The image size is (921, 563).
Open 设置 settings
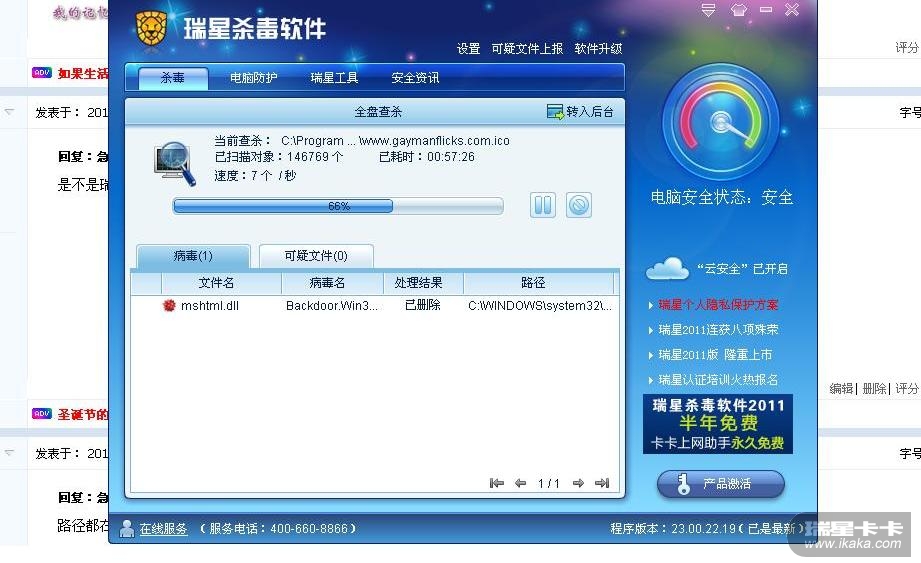[468, 49]
